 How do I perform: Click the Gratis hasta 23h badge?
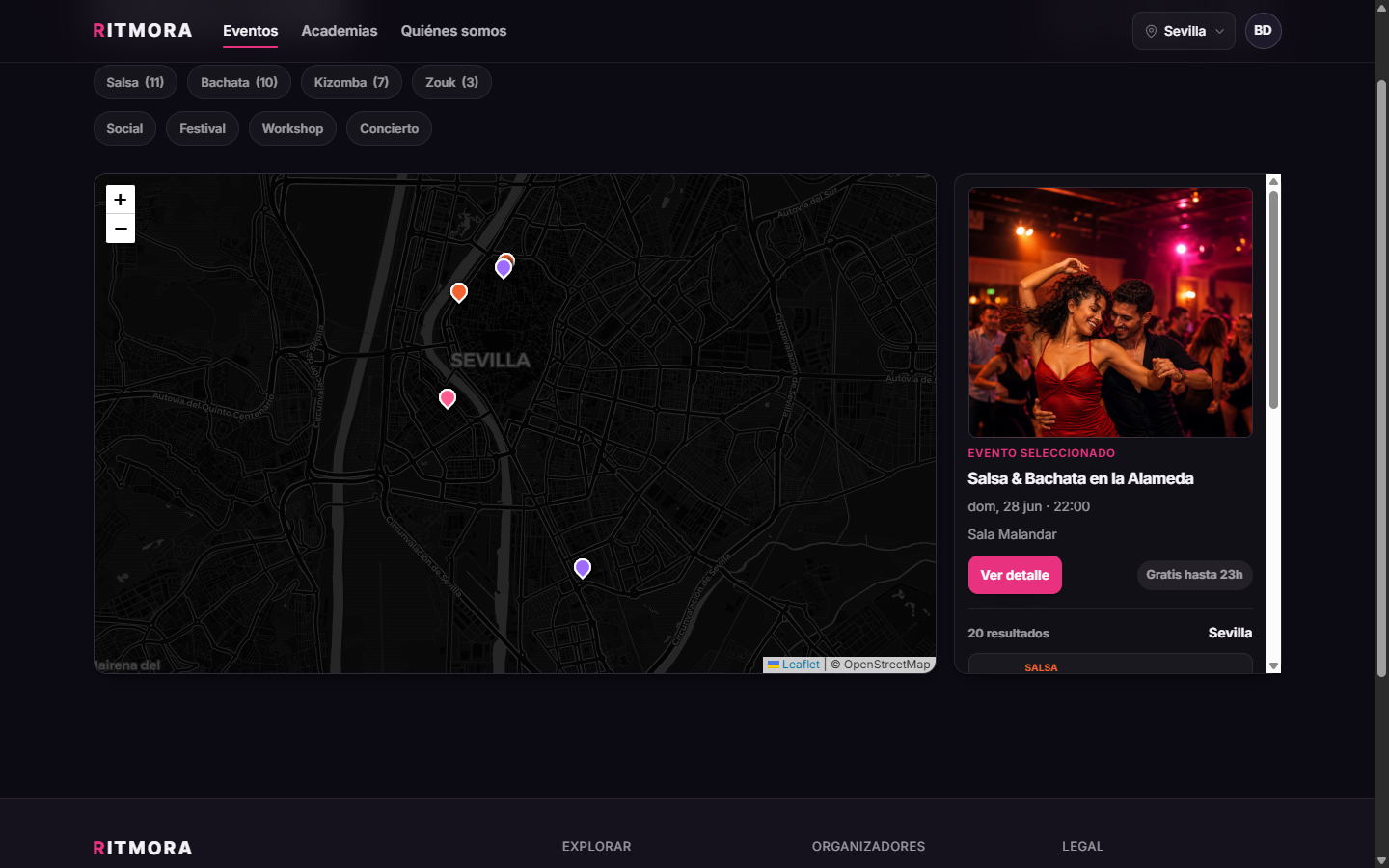coord(1194,575)
